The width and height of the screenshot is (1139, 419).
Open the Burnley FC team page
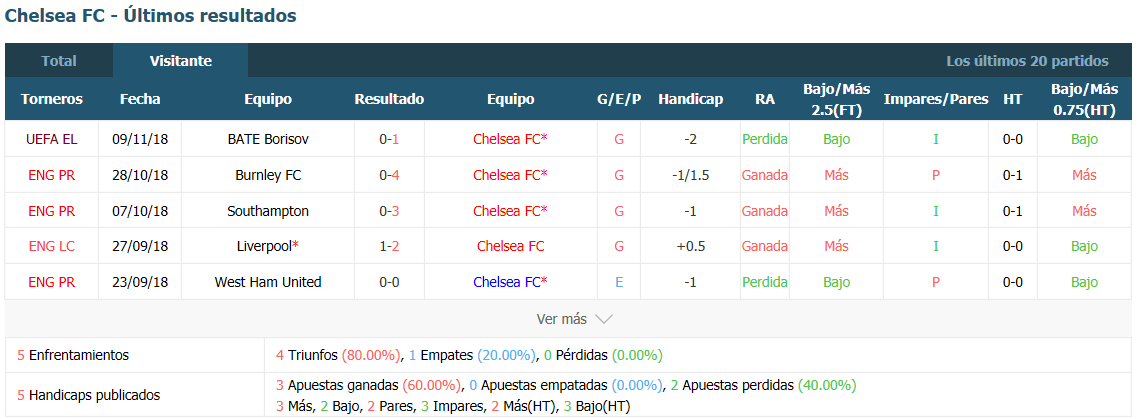click(x=268, y=175)
